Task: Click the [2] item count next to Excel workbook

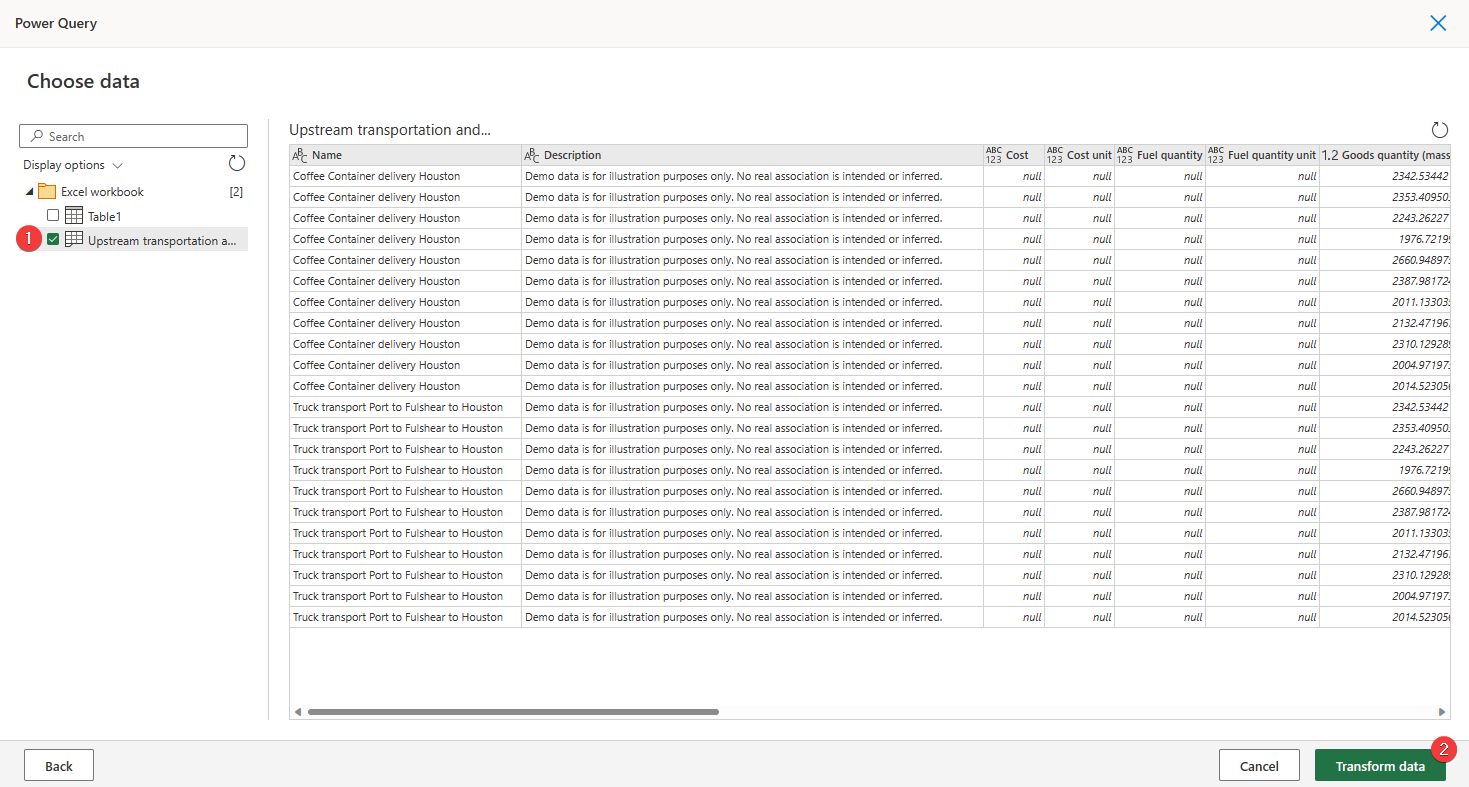Action: click(x=236, y=192)
